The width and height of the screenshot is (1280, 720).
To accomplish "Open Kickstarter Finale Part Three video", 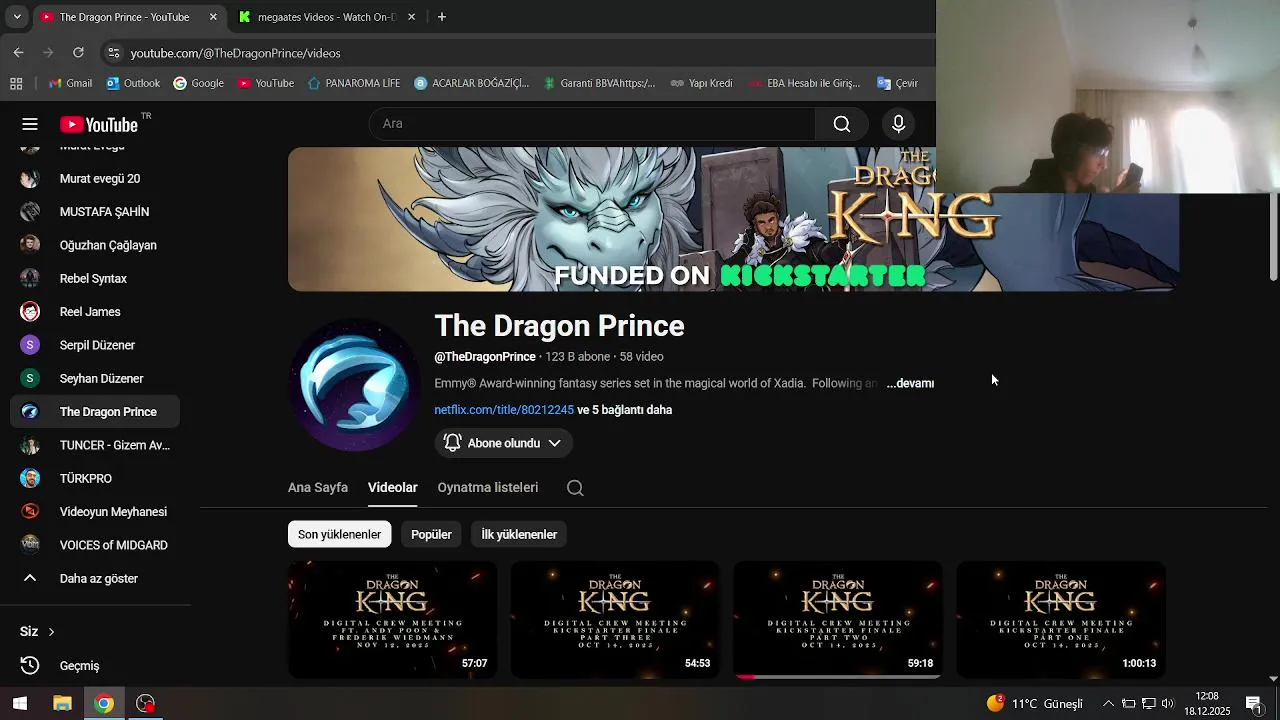I will click(x=615, y=620).
